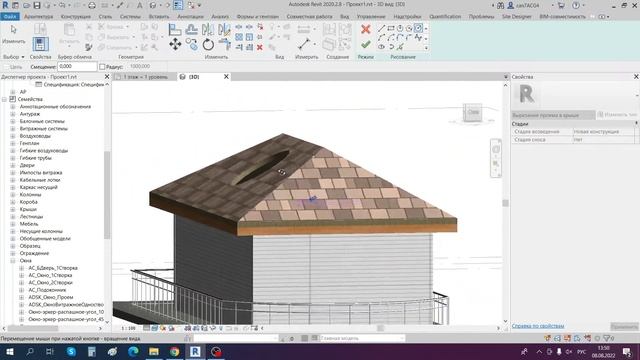Image resolution: width=640 pixels, height=360 pixels.
Task: Cancel edit mode with red X
Action: click(366, 29)
